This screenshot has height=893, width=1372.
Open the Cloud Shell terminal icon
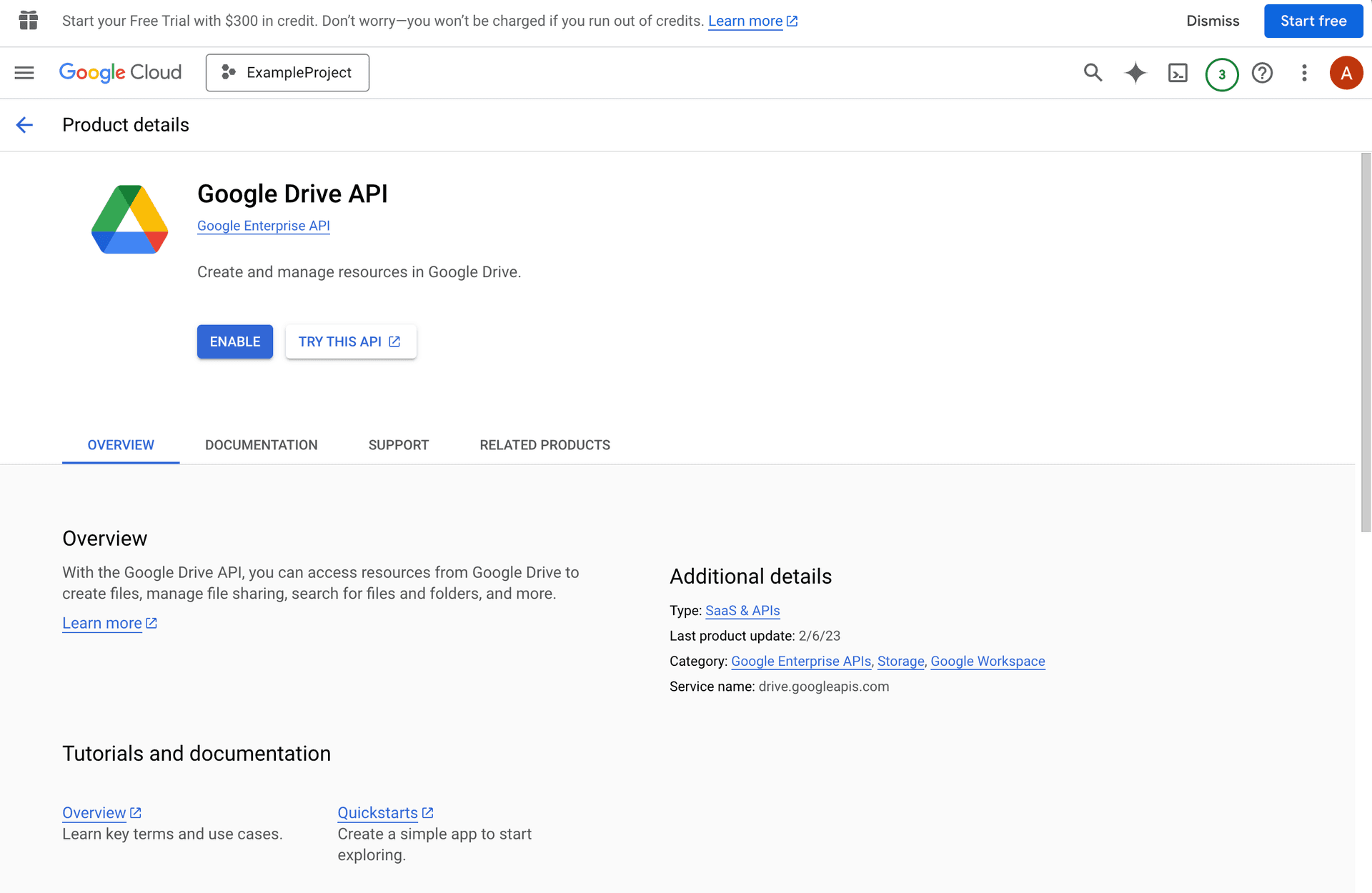[x=1178, y=72]
